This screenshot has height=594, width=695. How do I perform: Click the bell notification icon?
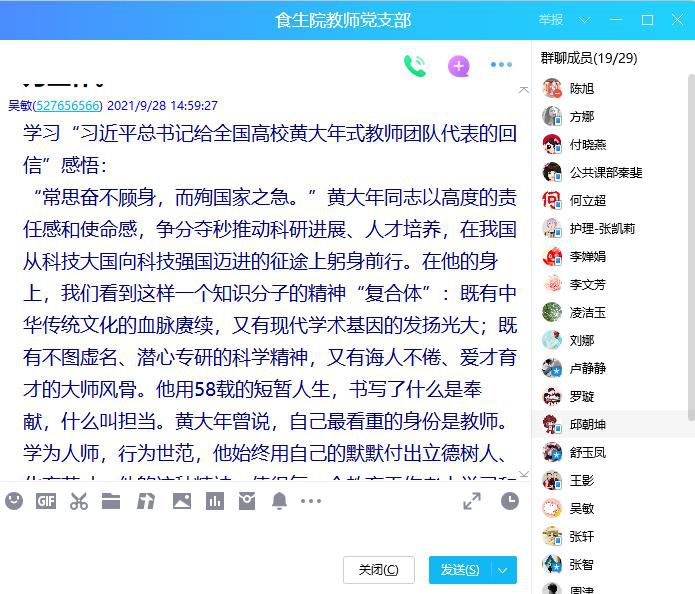280,501
